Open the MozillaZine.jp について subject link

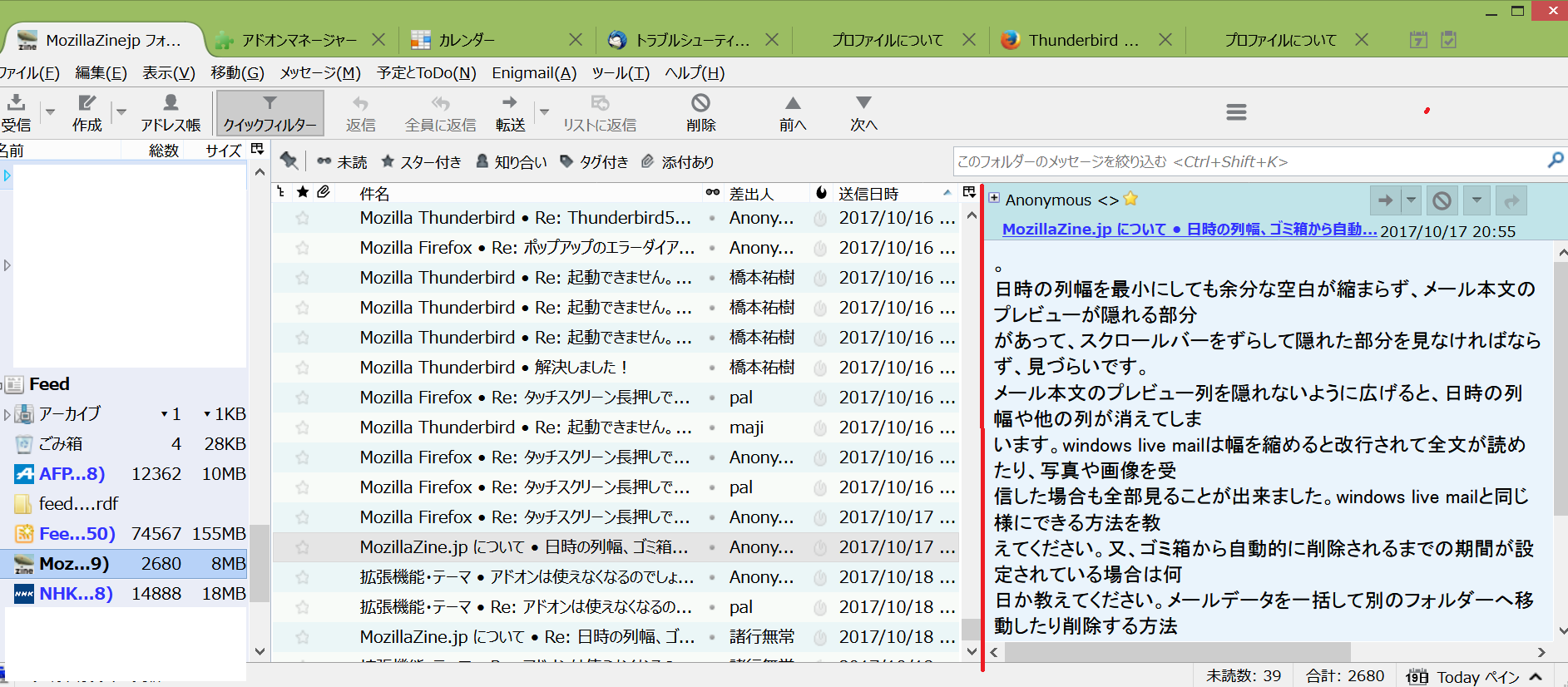[1190, 230]
